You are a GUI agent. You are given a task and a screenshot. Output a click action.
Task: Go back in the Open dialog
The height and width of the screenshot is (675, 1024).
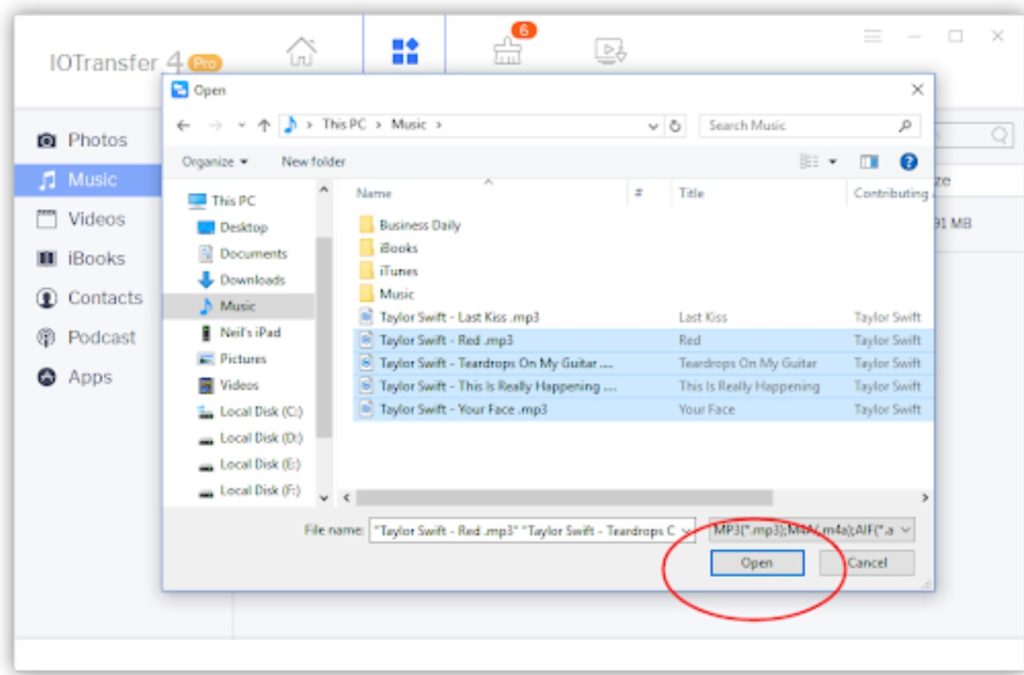click(184, 125)
